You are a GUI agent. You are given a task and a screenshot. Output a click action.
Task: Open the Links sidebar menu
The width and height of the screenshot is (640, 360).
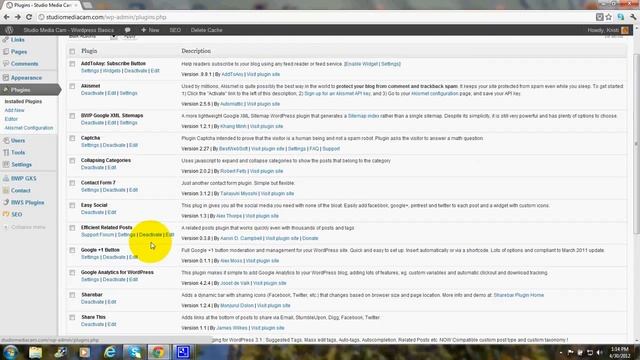coord(17,40)
